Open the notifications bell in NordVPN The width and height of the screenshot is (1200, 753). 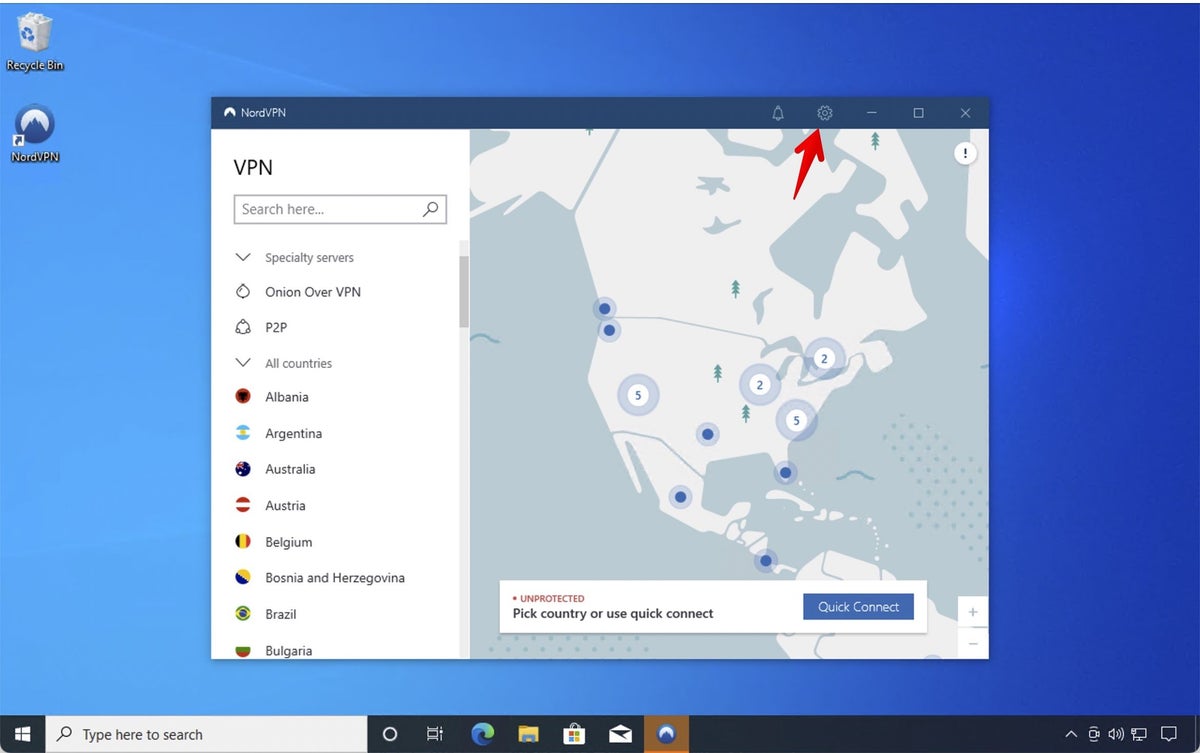click(778, 113)
